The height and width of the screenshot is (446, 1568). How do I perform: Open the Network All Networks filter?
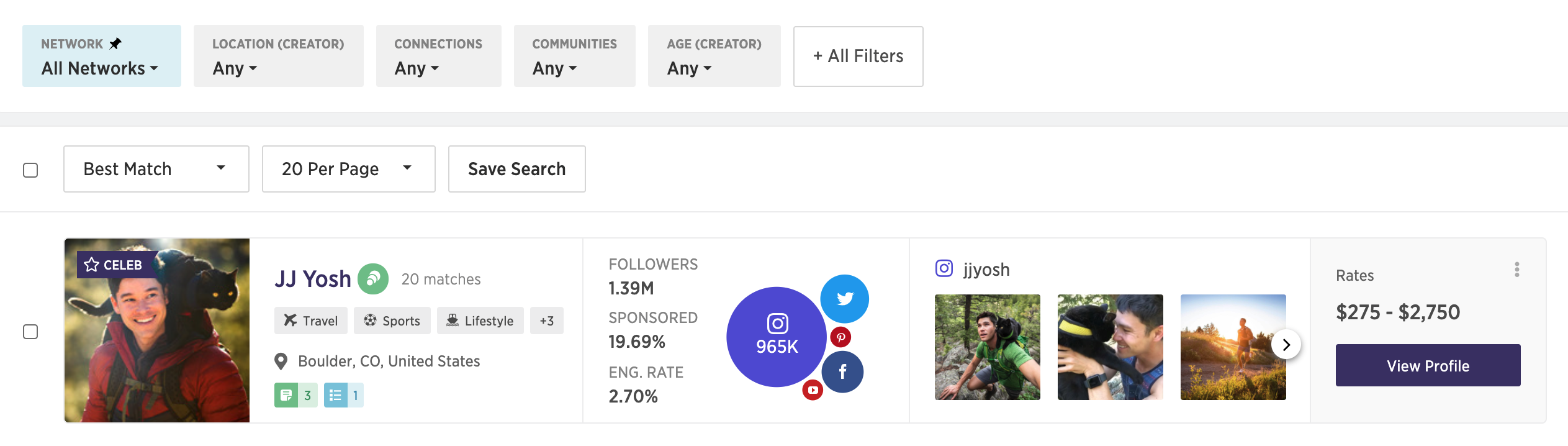pyautogui.click(x=102, y=56)
